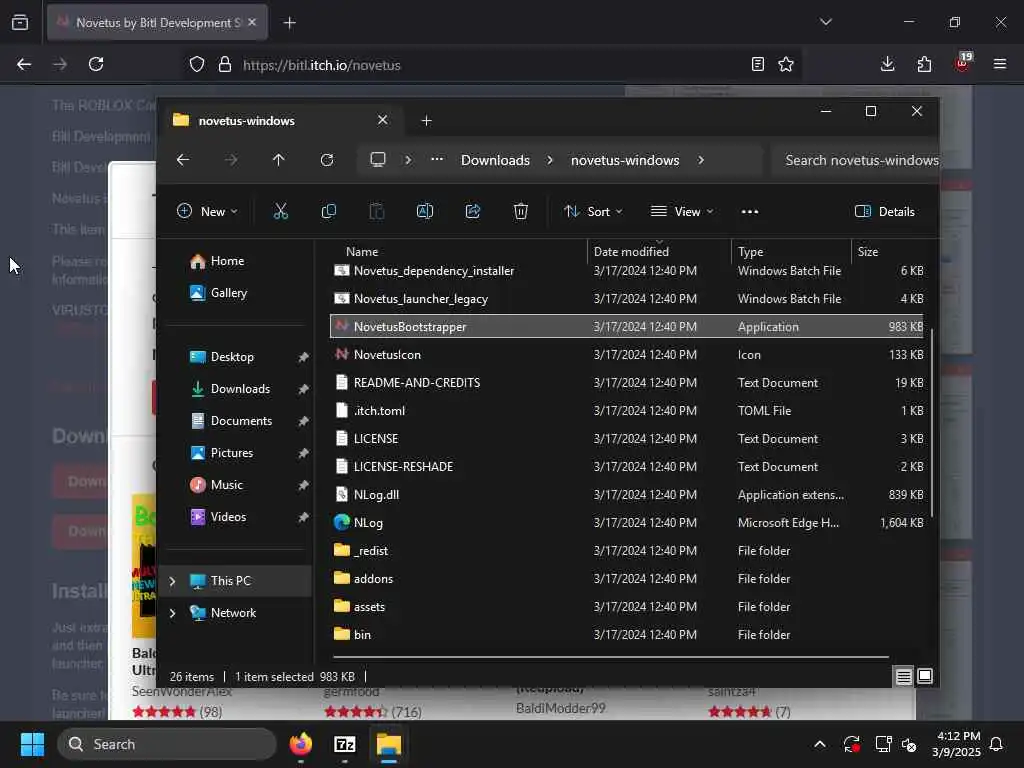Go up one folder level in Explorer
1024x768 pixels.
click(278, 160)
